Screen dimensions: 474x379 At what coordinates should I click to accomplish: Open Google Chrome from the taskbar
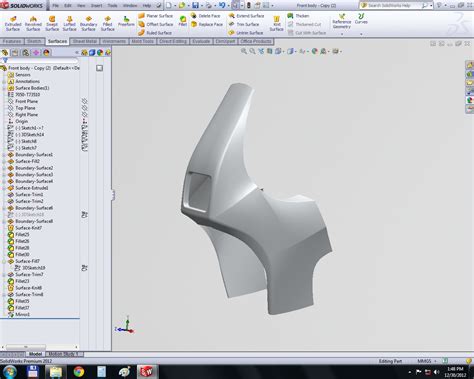tap(79, 371)
